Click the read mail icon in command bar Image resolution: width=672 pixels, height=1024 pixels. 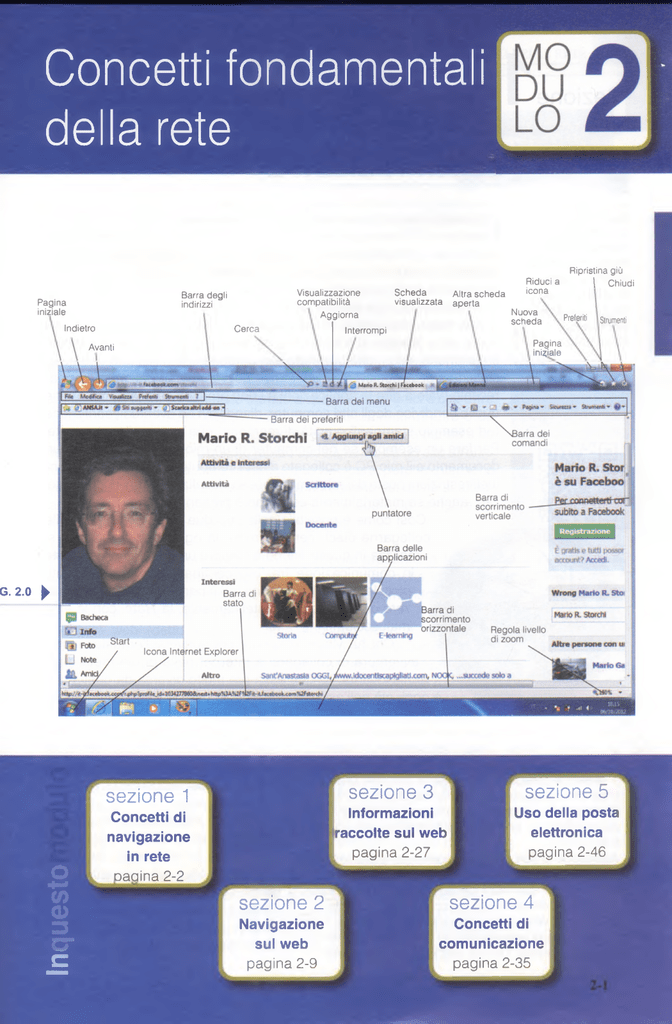(493, 407)
